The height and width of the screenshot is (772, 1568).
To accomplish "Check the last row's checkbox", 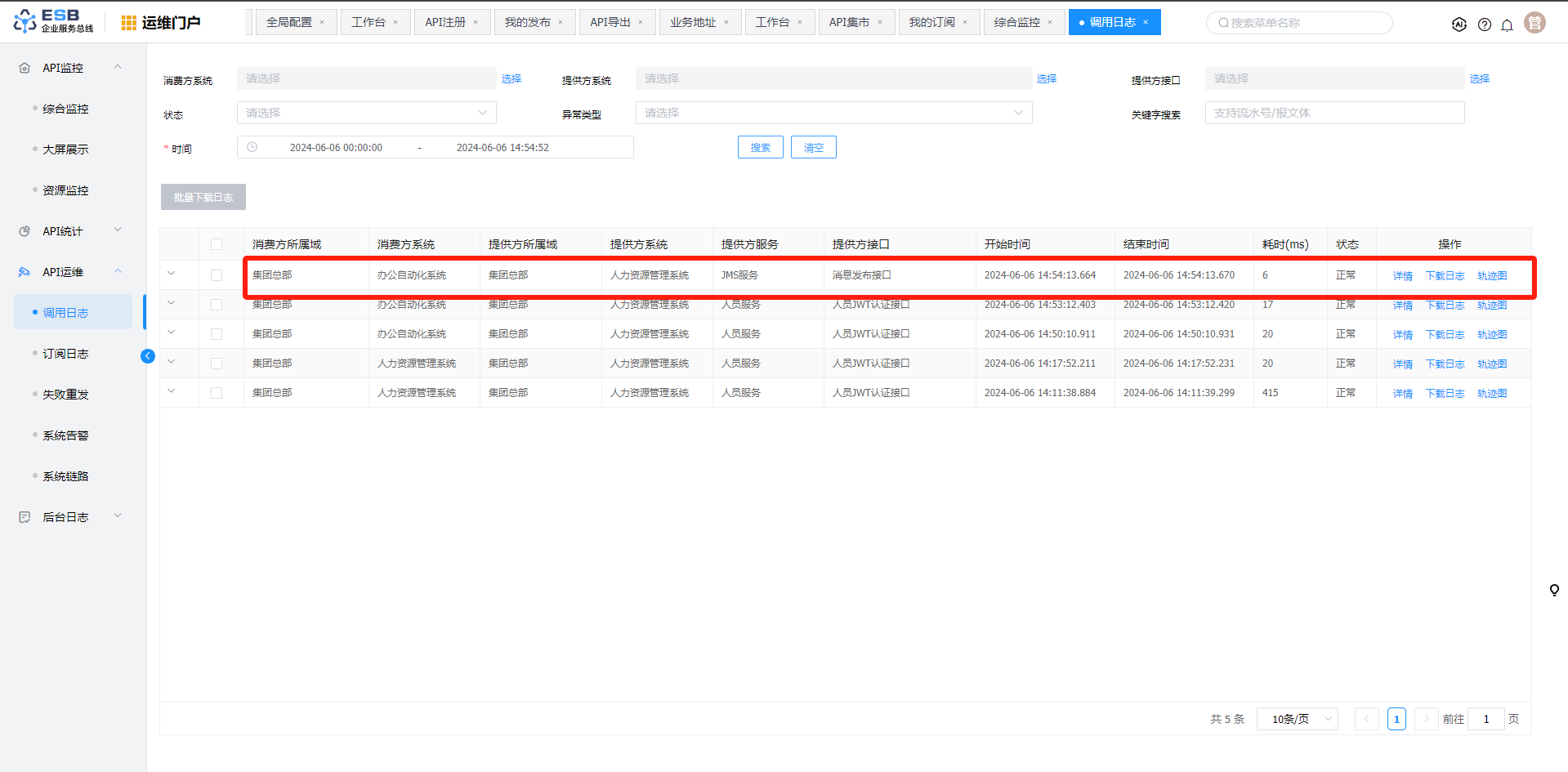I will click(x=217, y=393).
